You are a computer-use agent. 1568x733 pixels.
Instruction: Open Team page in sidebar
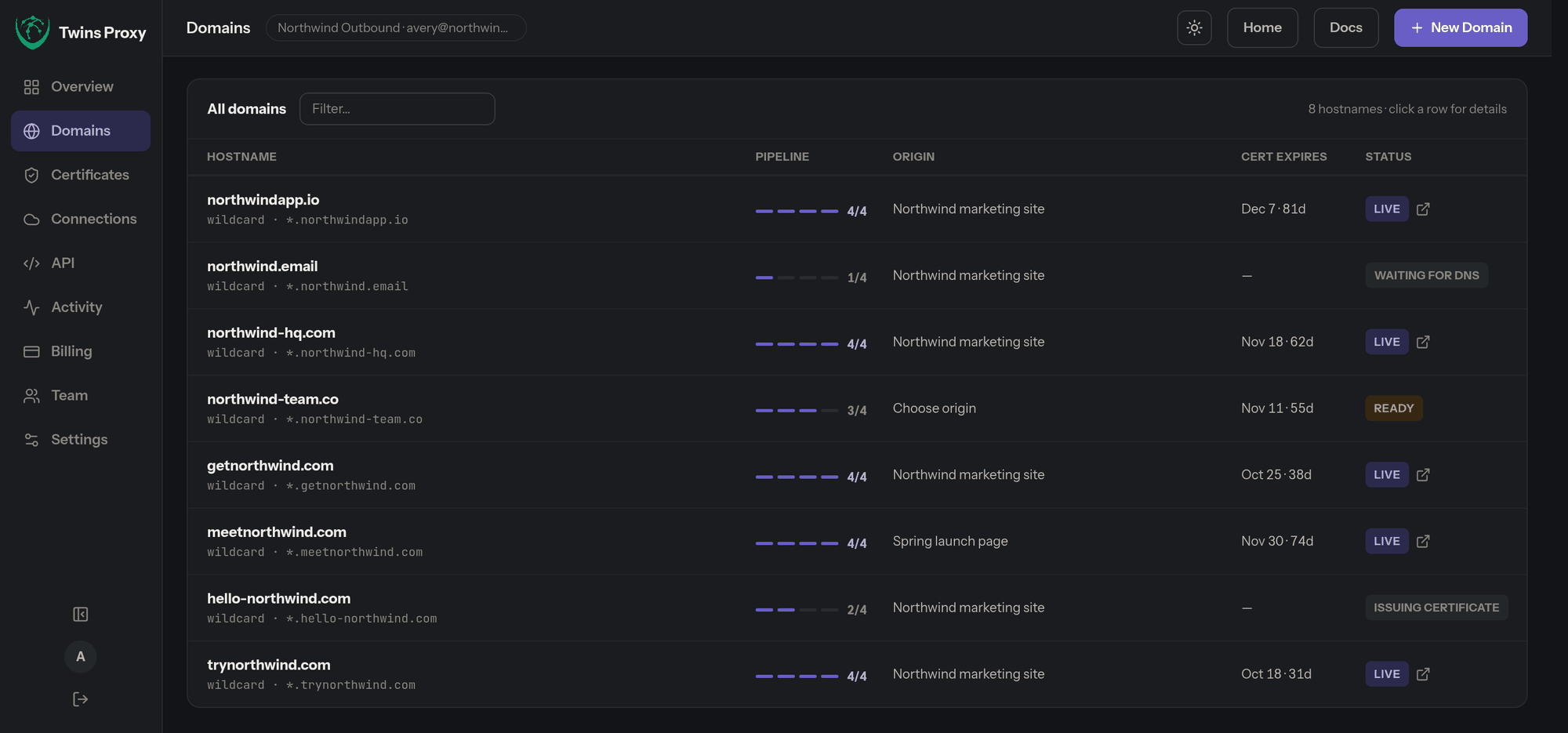(81, 395)
